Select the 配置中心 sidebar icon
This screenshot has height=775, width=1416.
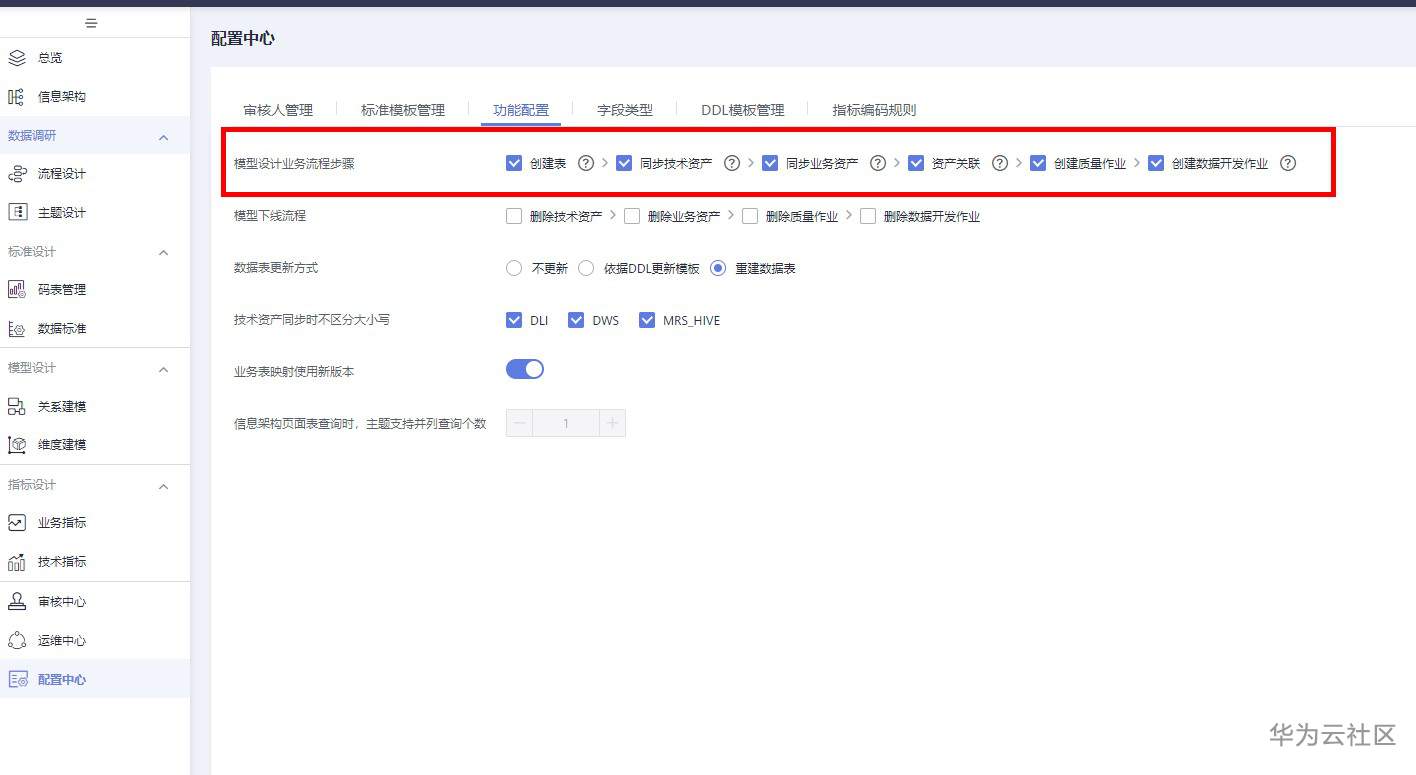(16, 680)
